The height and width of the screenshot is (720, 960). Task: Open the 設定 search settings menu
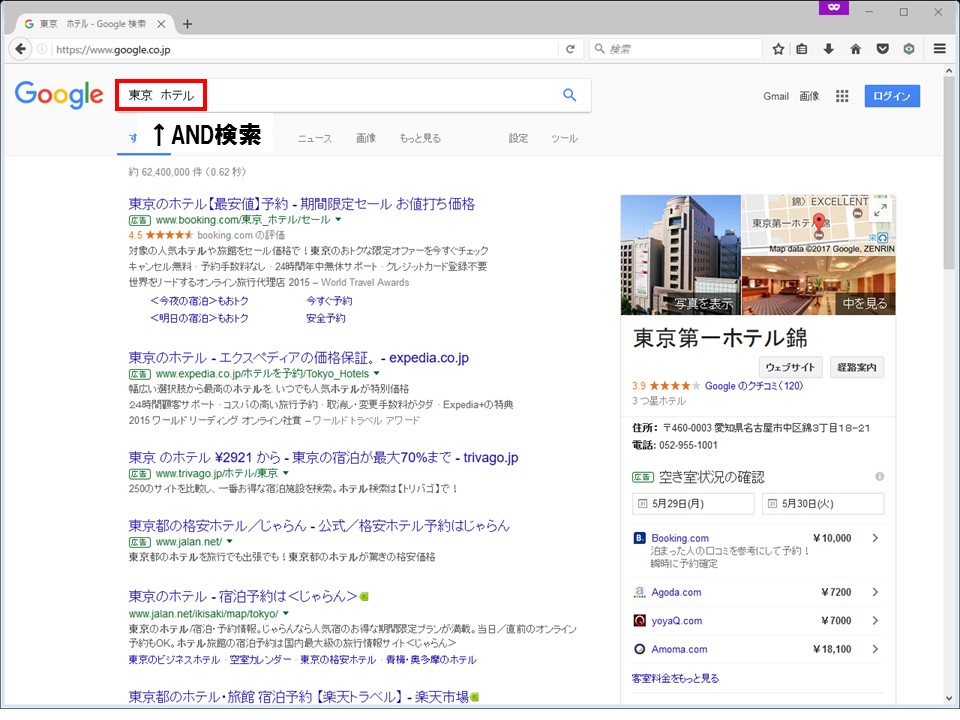pos(518,138)
